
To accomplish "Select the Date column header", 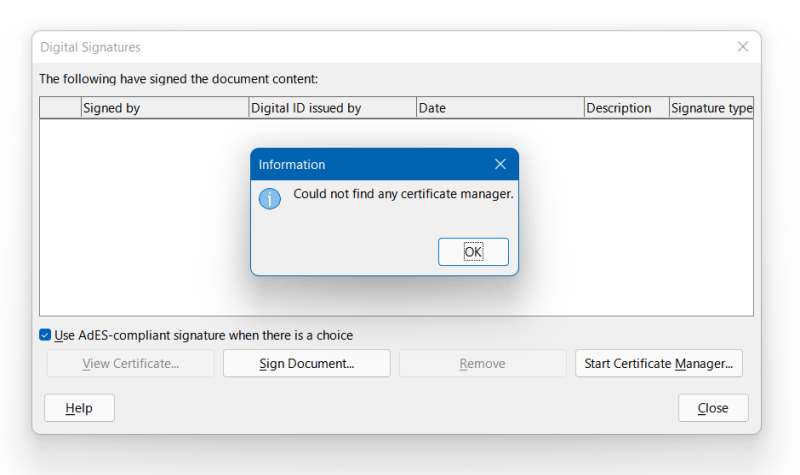I will pyautogui.click(x=499, y=108).
